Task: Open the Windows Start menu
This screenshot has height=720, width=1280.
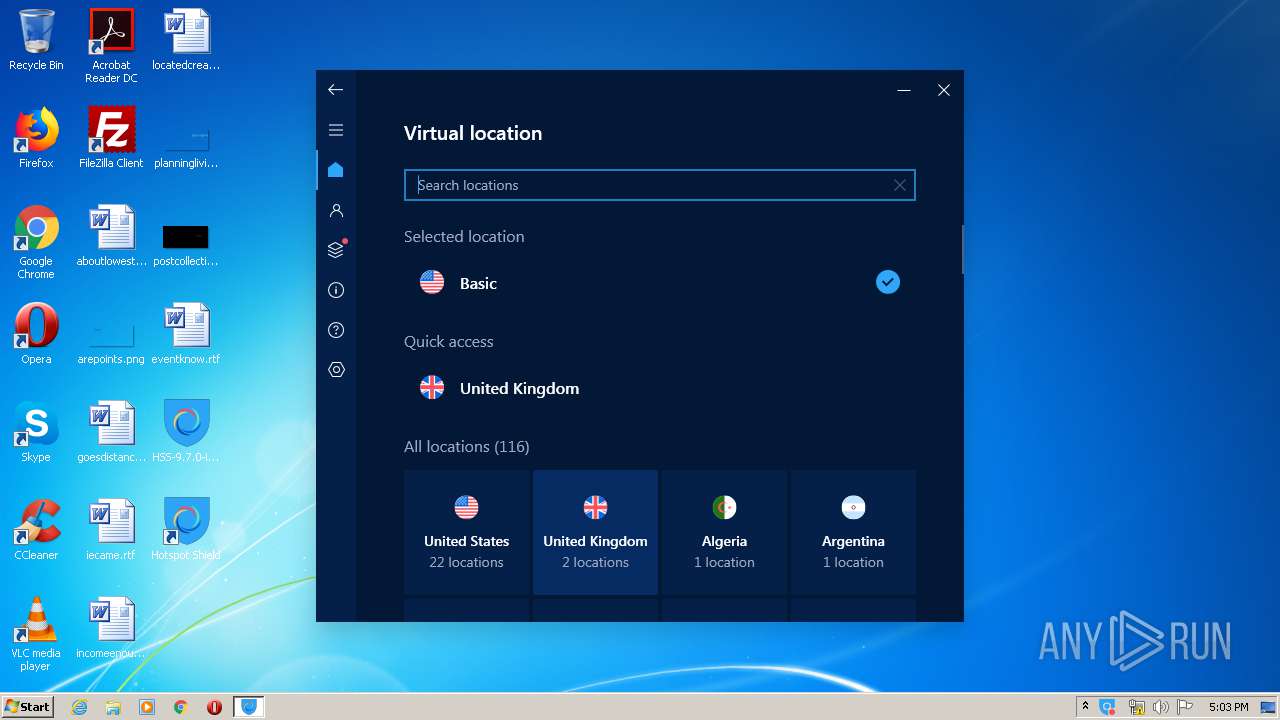Action: [28, 707]
